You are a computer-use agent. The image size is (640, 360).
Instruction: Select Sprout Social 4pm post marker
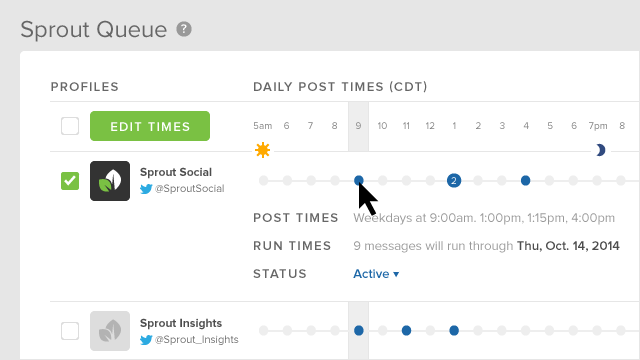[x=525, y=180]
